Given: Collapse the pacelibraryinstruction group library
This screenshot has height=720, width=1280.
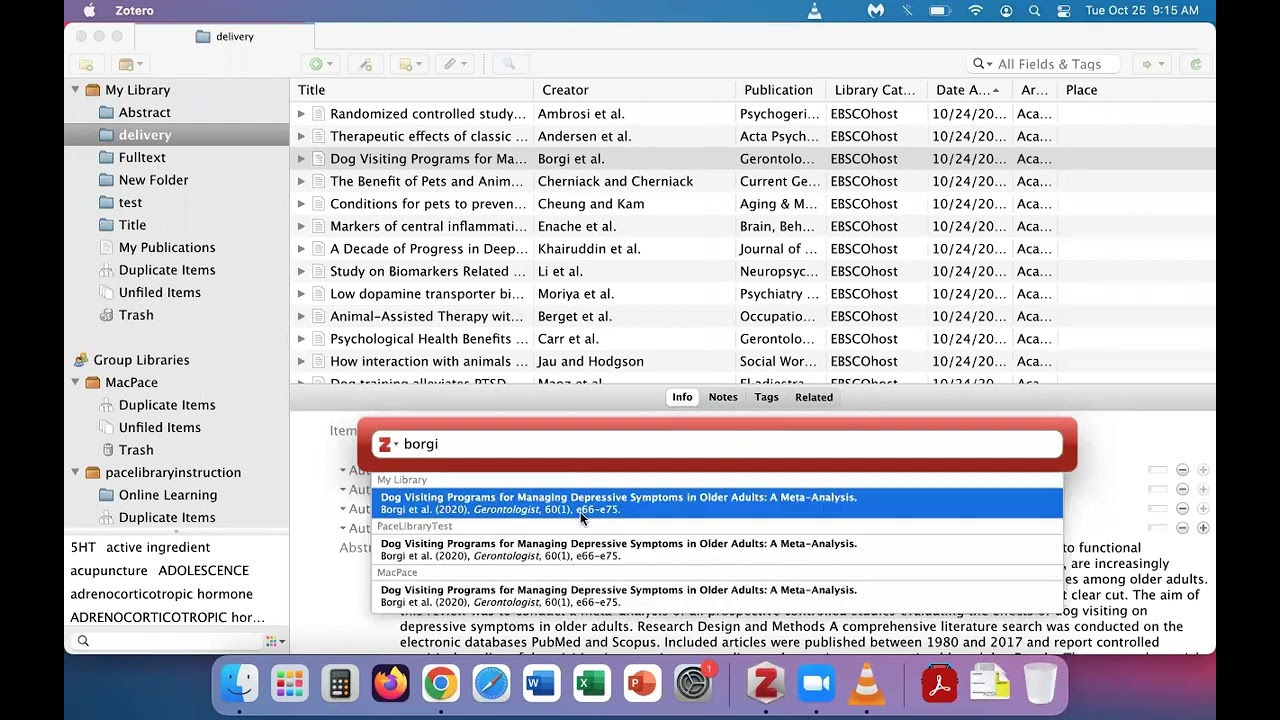Looking at the screenshot, I should tap(75, 472).
